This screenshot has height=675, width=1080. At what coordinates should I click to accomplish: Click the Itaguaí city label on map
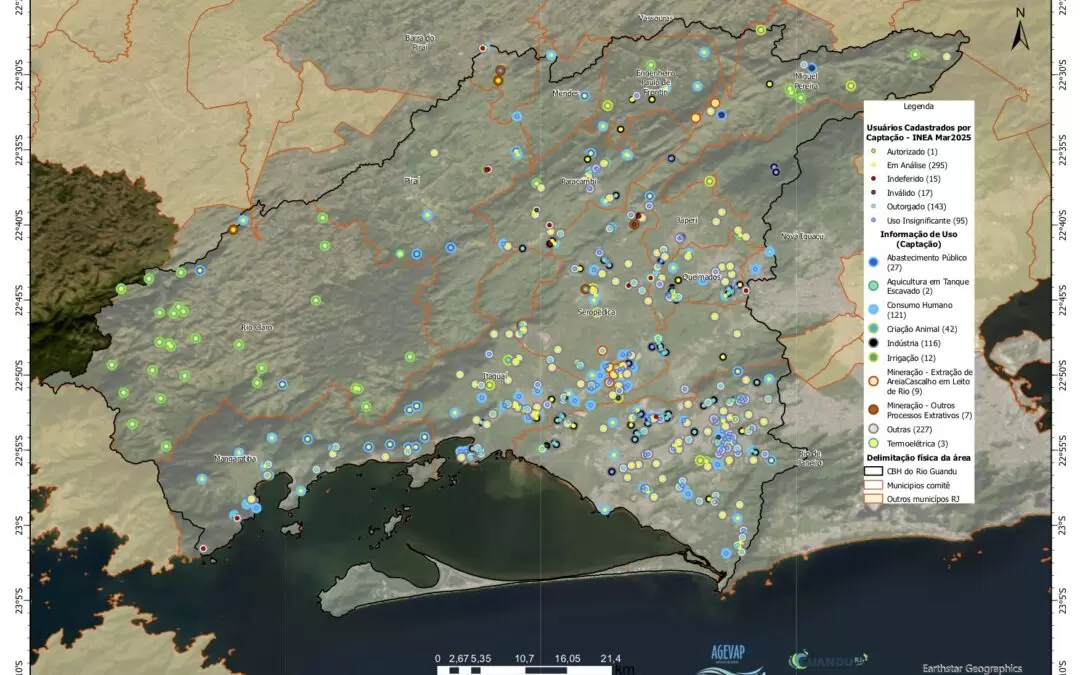click(x=495, y=376)
